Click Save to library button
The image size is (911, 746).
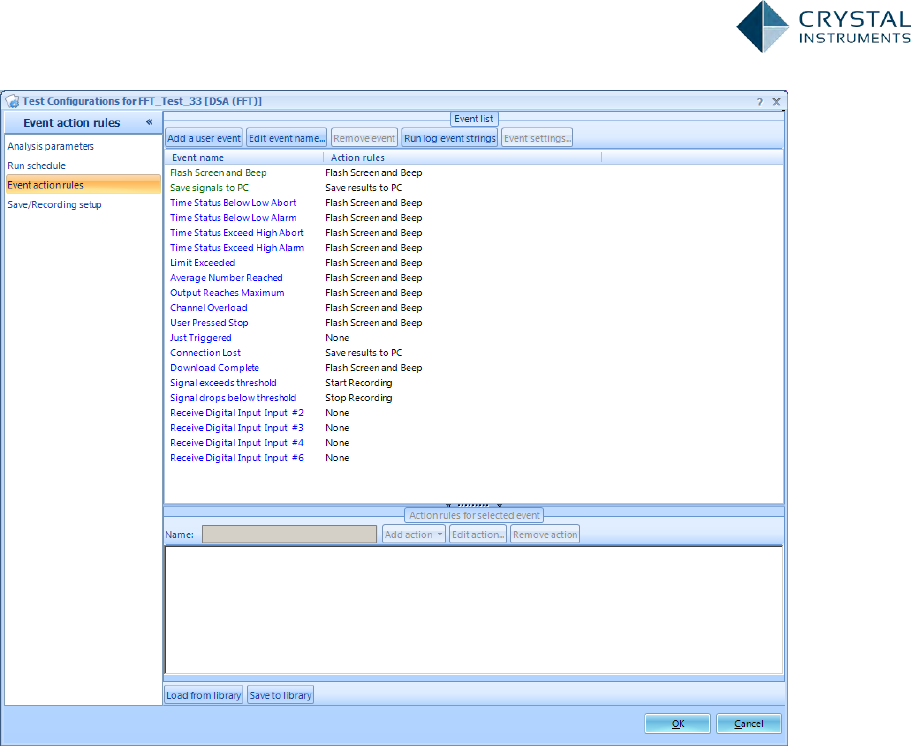point(281,695)
